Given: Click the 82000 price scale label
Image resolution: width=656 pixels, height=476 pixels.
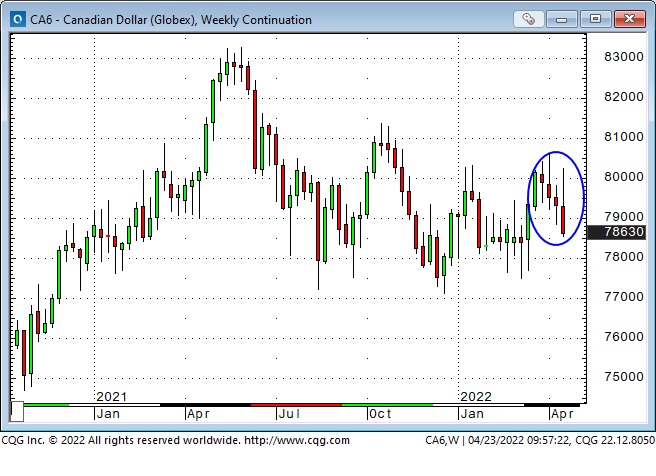Looking at the screenshot, I should 623,97.
